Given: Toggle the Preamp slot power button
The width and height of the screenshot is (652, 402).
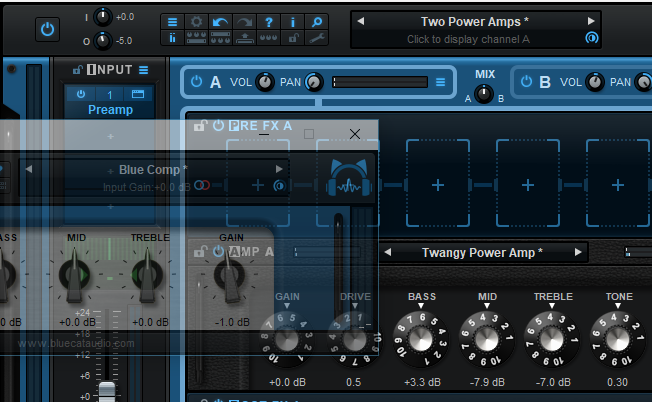Looking at the screenshot, I should click(x=81, y=94).
